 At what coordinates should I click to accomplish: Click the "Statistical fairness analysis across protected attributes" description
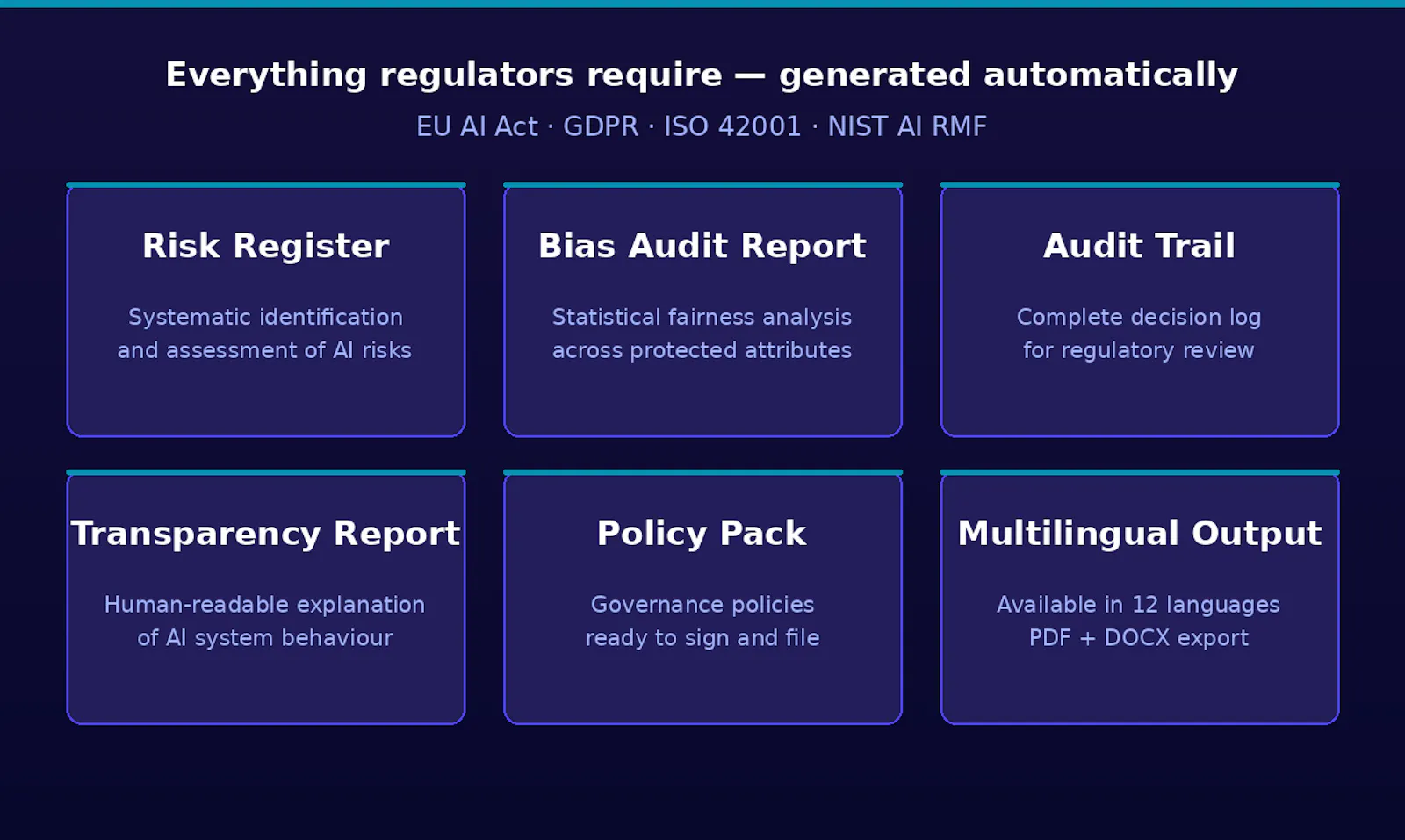[702, 334]
